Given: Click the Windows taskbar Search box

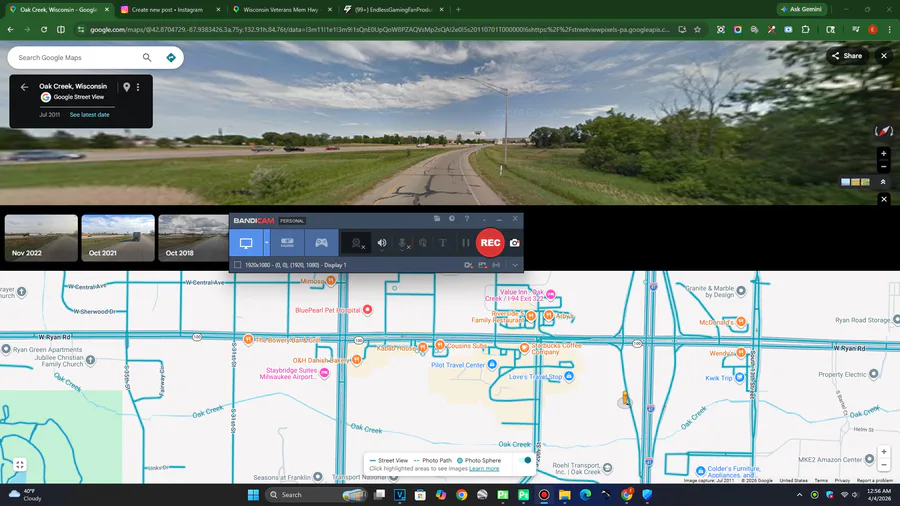Looking at the screenshot, I should (x=316, y=495).
